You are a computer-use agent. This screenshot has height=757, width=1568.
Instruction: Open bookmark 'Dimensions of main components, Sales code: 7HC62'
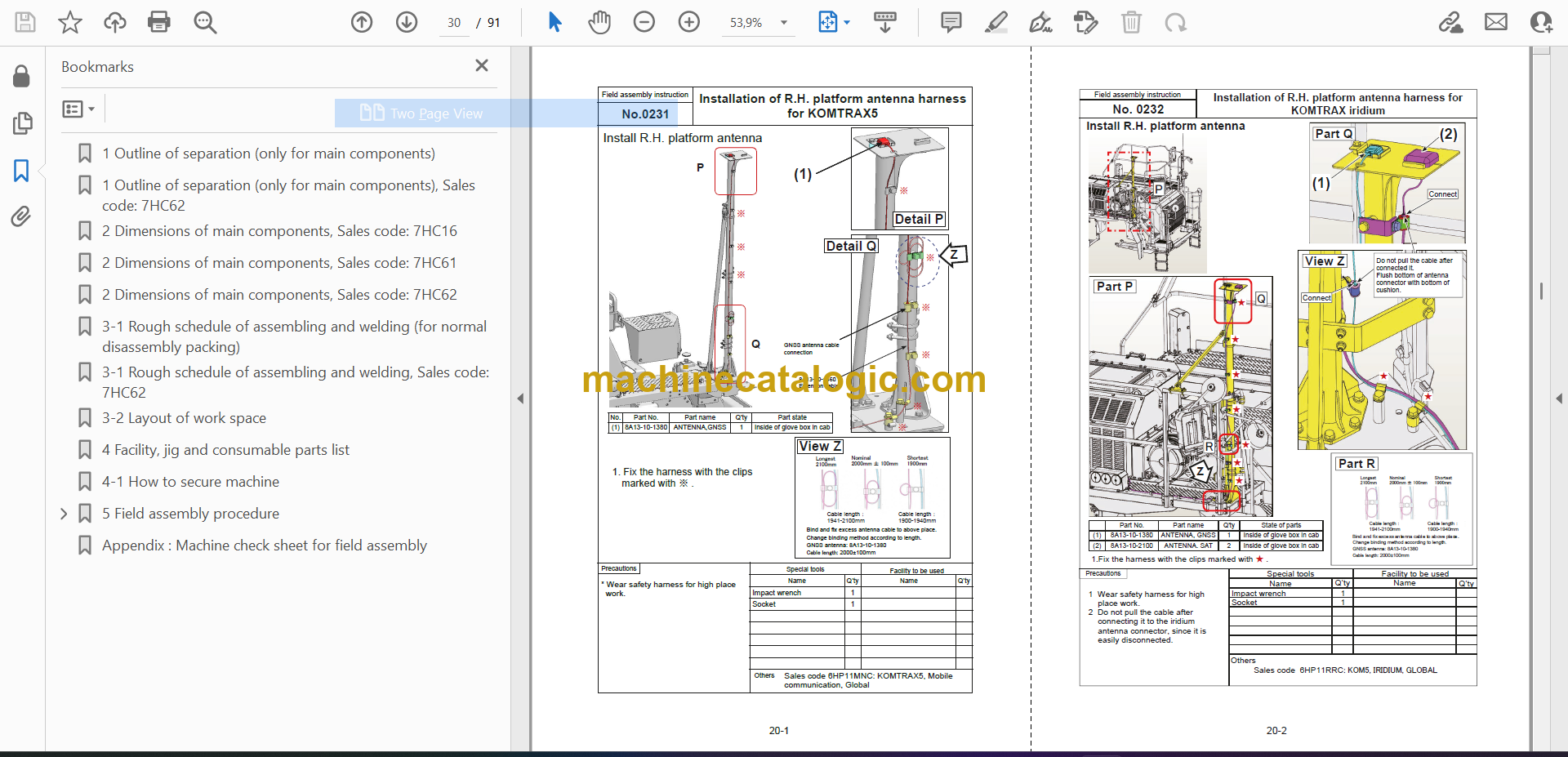coord(279,295)
